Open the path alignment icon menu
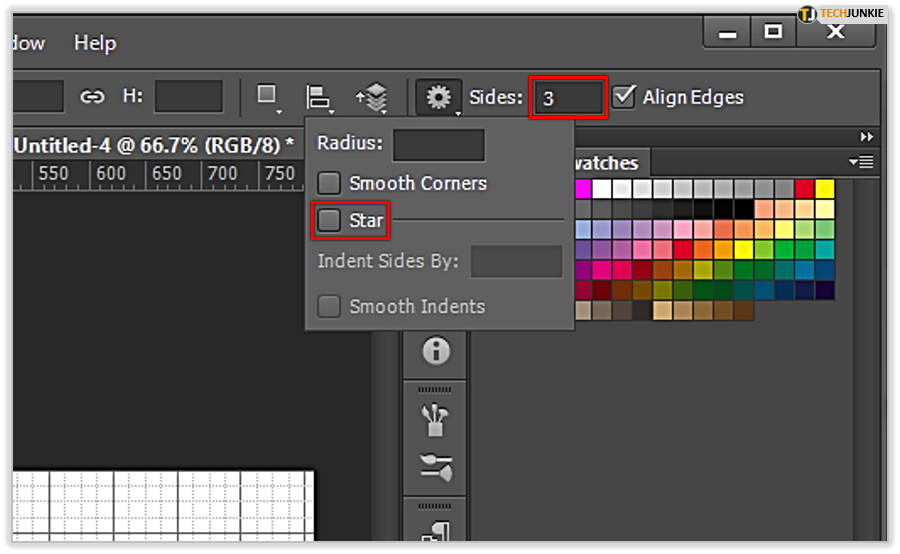This screenshot has height=554, width=900. coord(319,98)
